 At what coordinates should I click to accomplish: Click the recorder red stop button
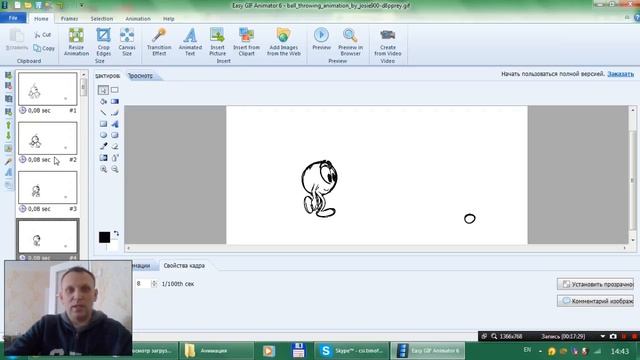pyautogui.click(x=635, y=336)
